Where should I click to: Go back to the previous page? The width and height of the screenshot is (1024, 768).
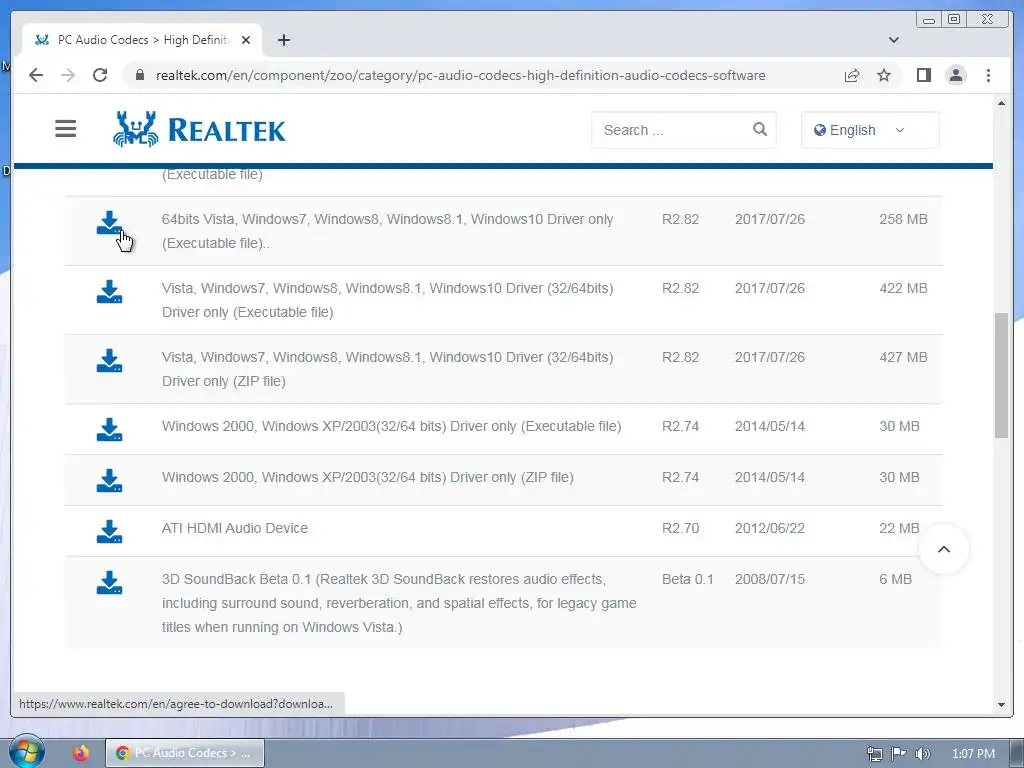[x=36, y=75]
